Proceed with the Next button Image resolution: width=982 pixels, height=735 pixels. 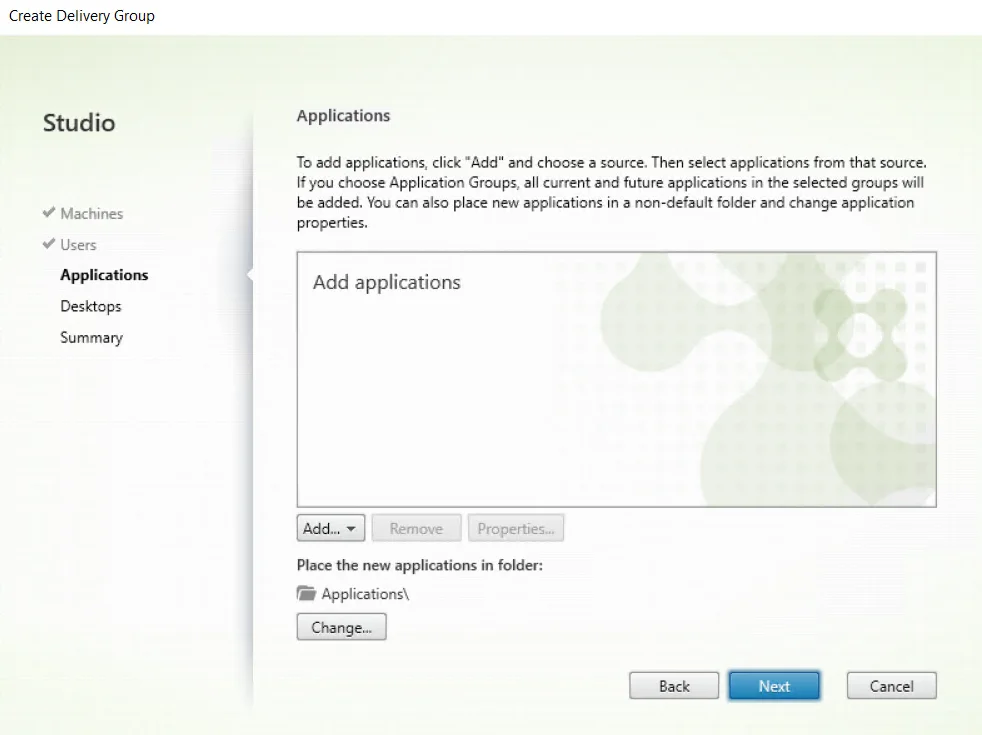pos(774,686)
